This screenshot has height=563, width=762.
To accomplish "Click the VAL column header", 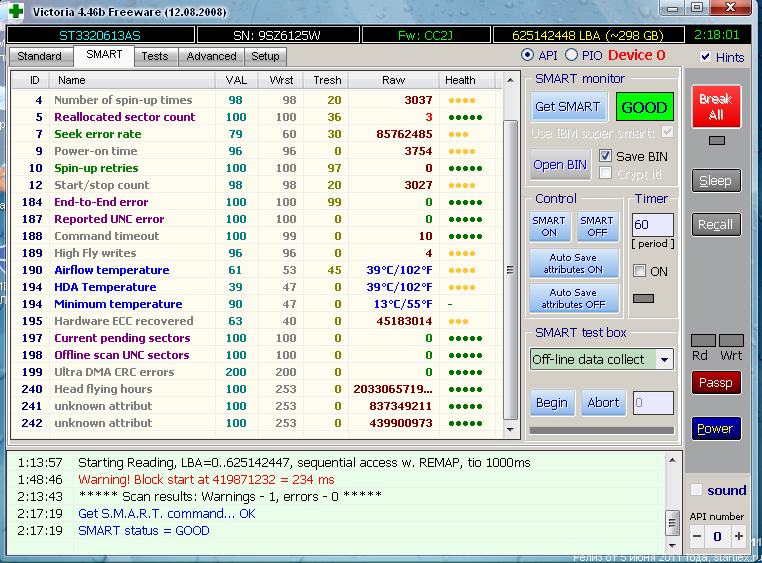I will 236,80.
